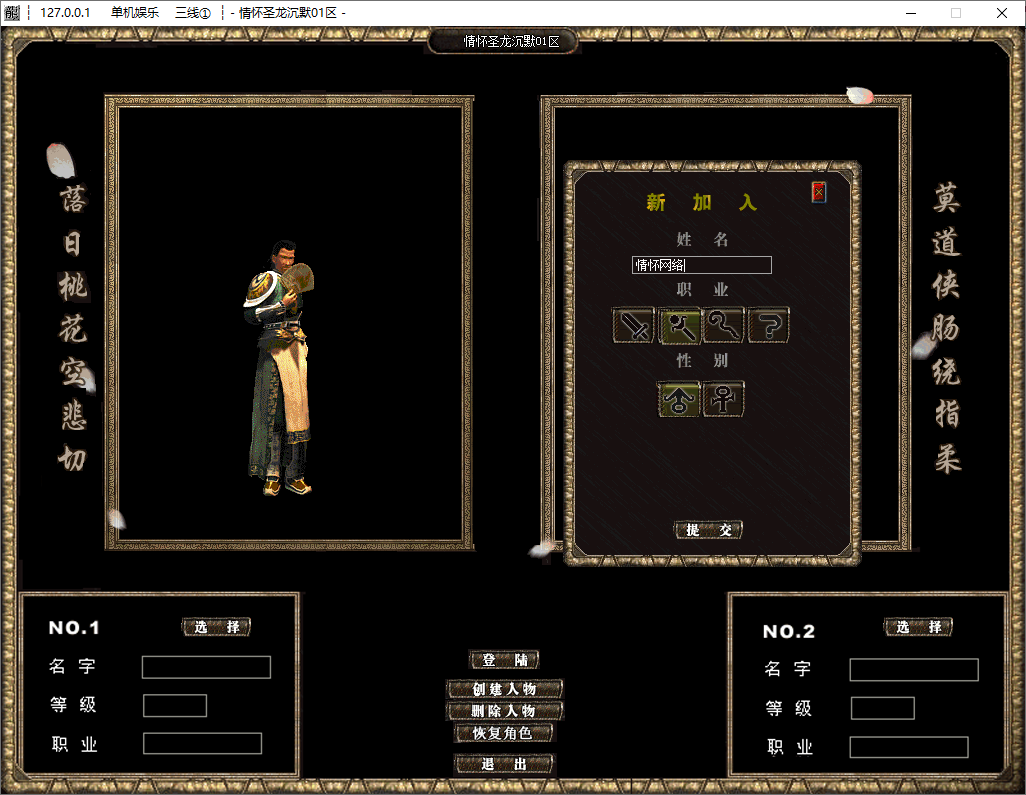This screenshot has height=795, width=1026.
Task: Click 单机娱乐 in the title bar
Action: pyautogui.click(x=135, y=12)
